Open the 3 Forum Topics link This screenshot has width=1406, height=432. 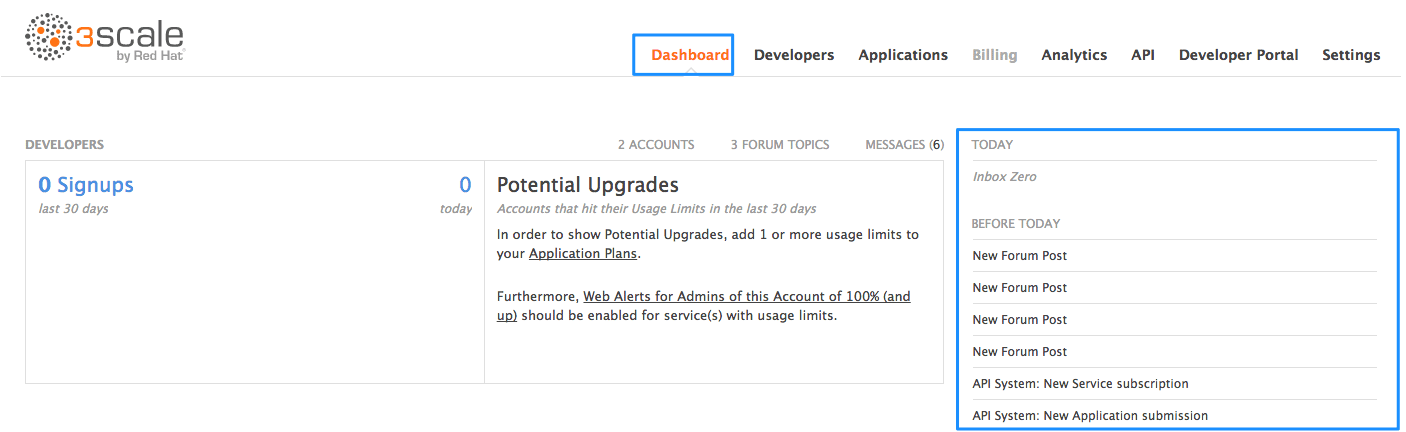point(779,145)
